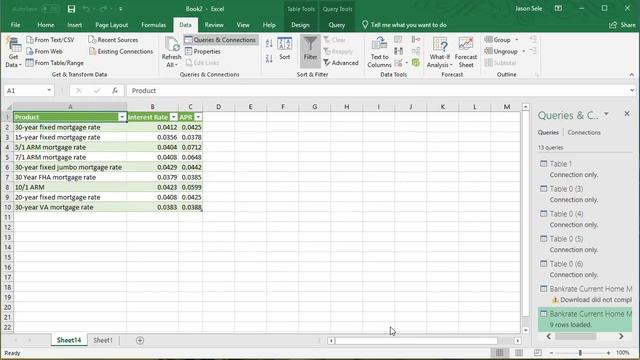The width and height of the screenshot is (640, 360).
Task: Open Existing Connections
Action: tap(121, 51)
